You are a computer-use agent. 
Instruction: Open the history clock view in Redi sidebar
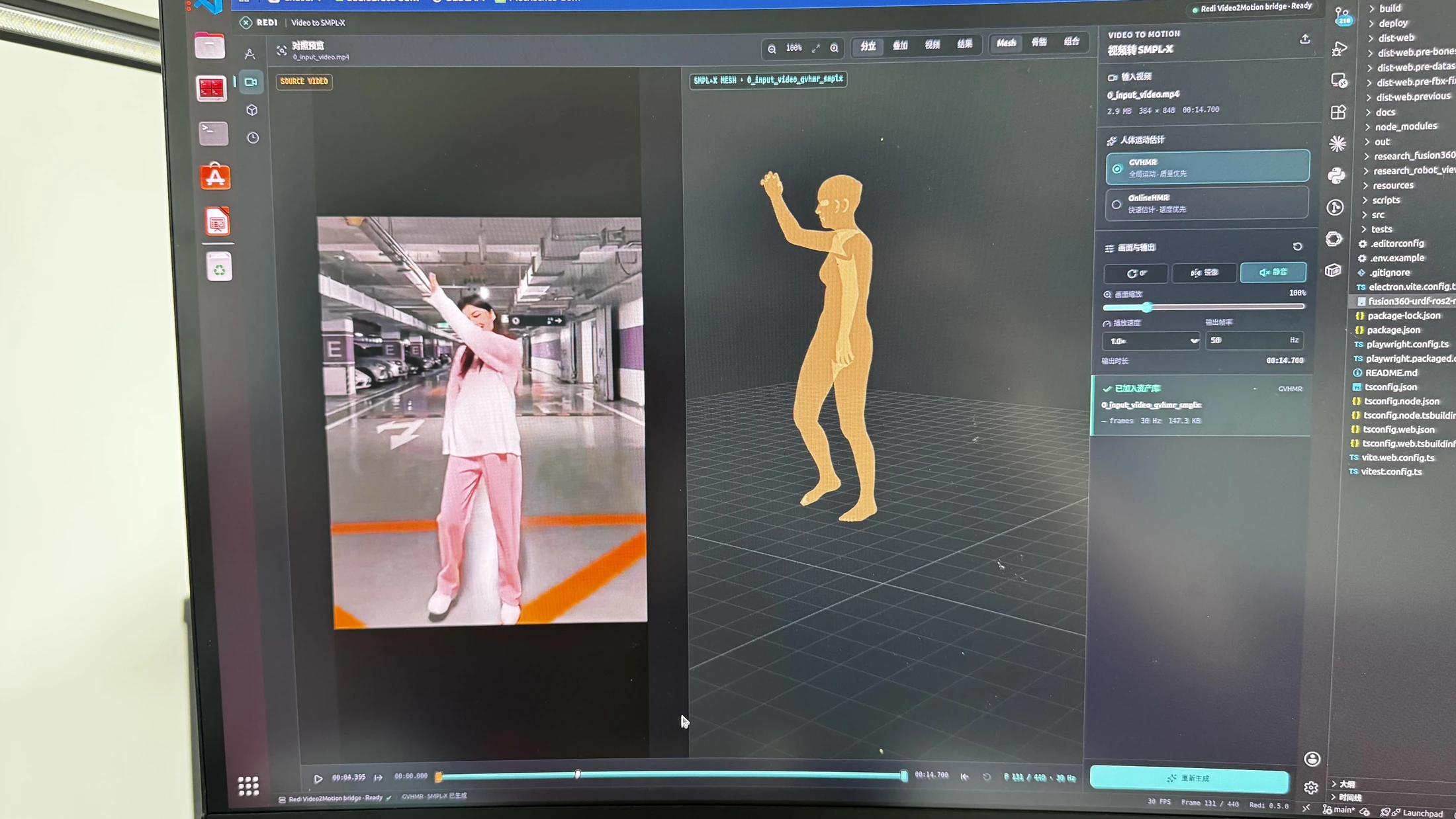[x=253, y=138]
